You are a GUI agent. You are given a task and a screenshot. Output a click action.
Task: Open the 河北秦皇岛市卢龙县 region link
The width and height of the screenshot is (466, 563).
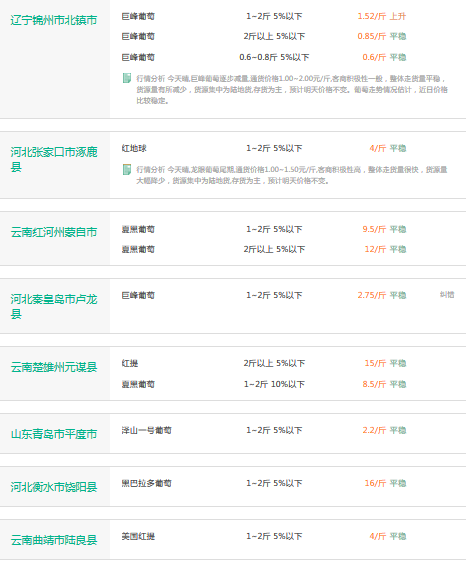pos(54,306)
